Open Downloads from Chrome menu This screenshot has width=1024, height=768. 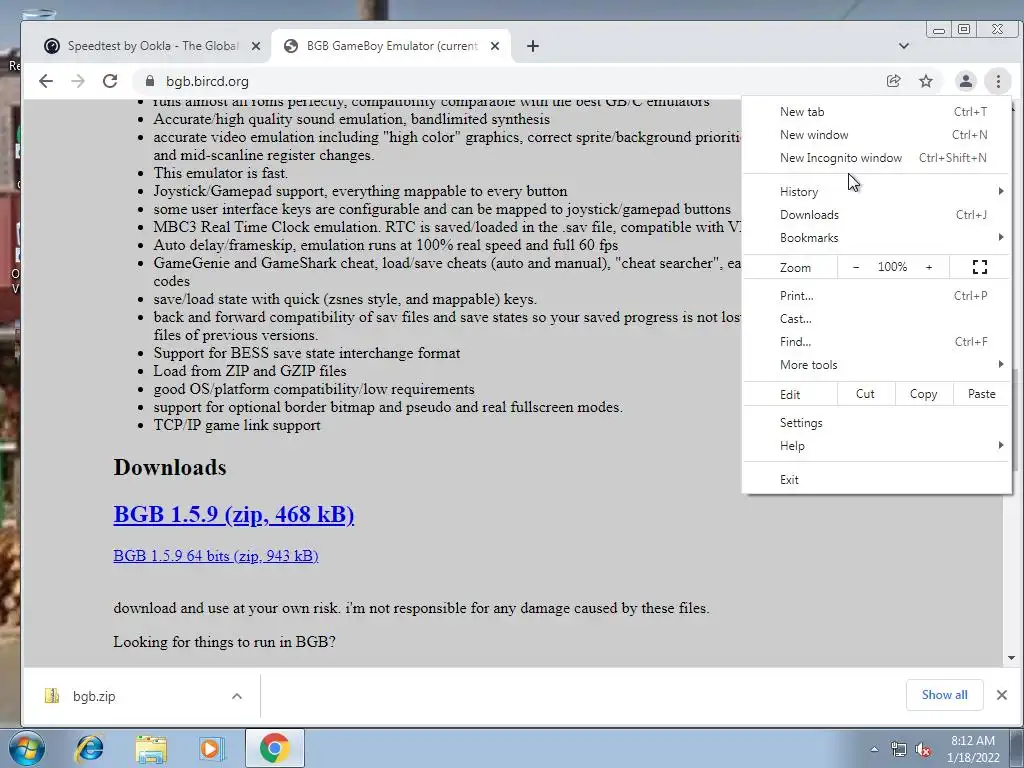pyautogui.click(x=876, y=215)
